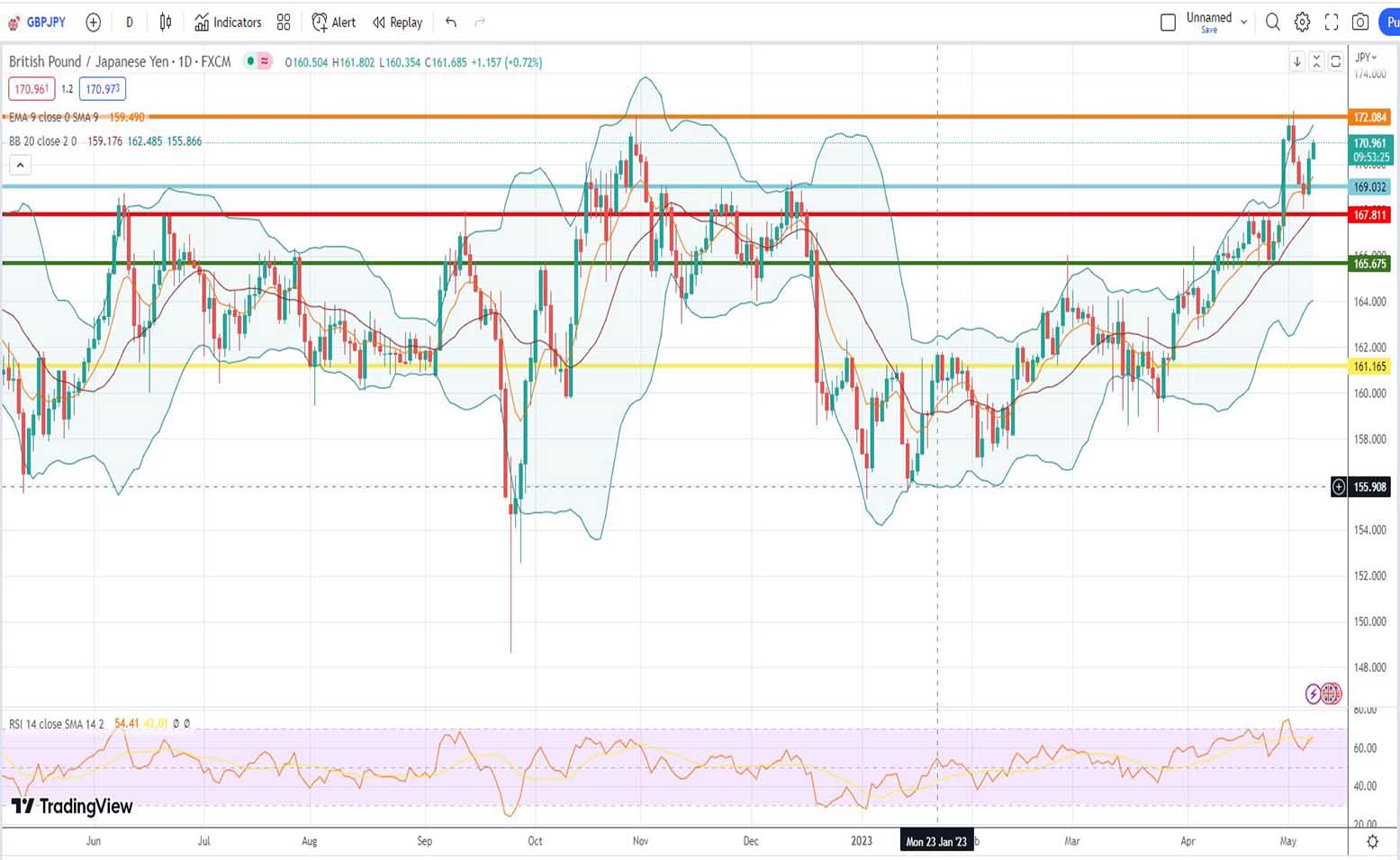The width and height of the screenshot is (1400, 860).
Task: Open the candlestick chart style selector
Action: (x=166, y=23)
